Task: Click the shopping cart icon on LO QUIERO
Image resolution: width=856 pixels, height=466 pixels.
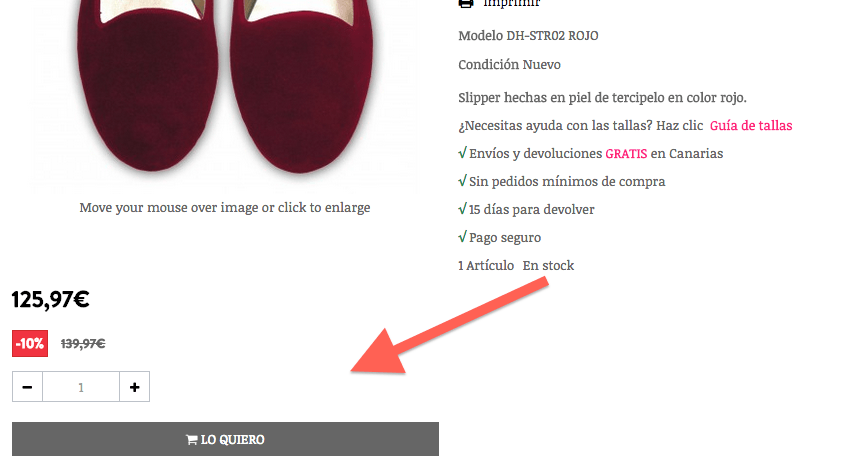Action: click(x=192, y=439)
